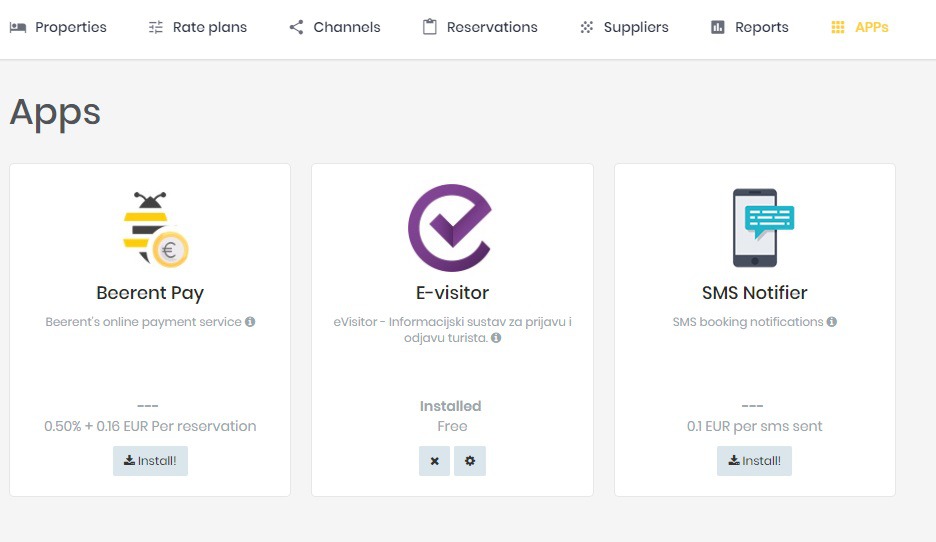Click the Beerent Pay bee logo
The width and height of the screenshot is (936, 542).
point(153,229)
